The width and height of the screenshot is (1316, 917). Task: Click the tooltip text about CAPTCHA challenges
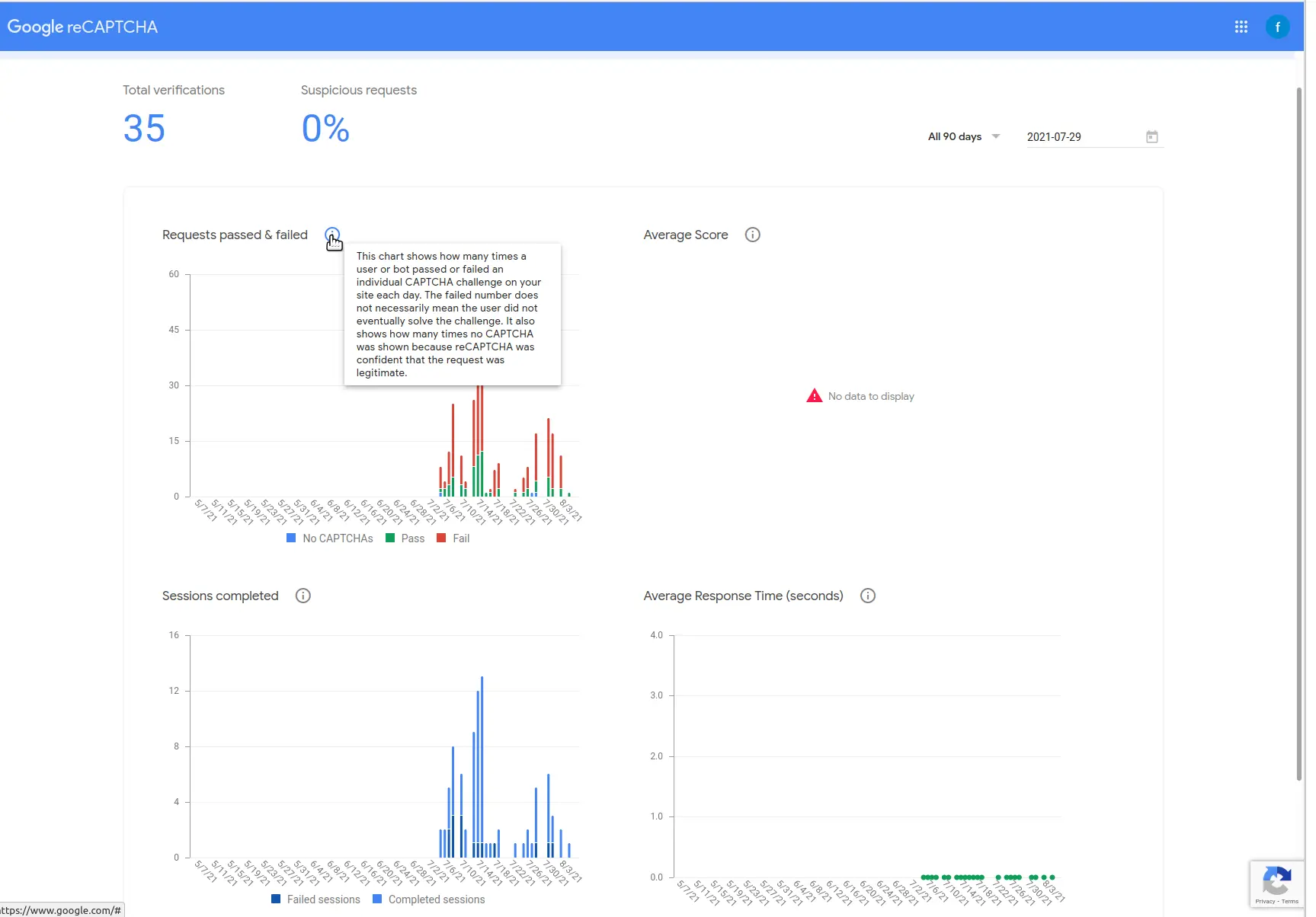coord(449,315)
